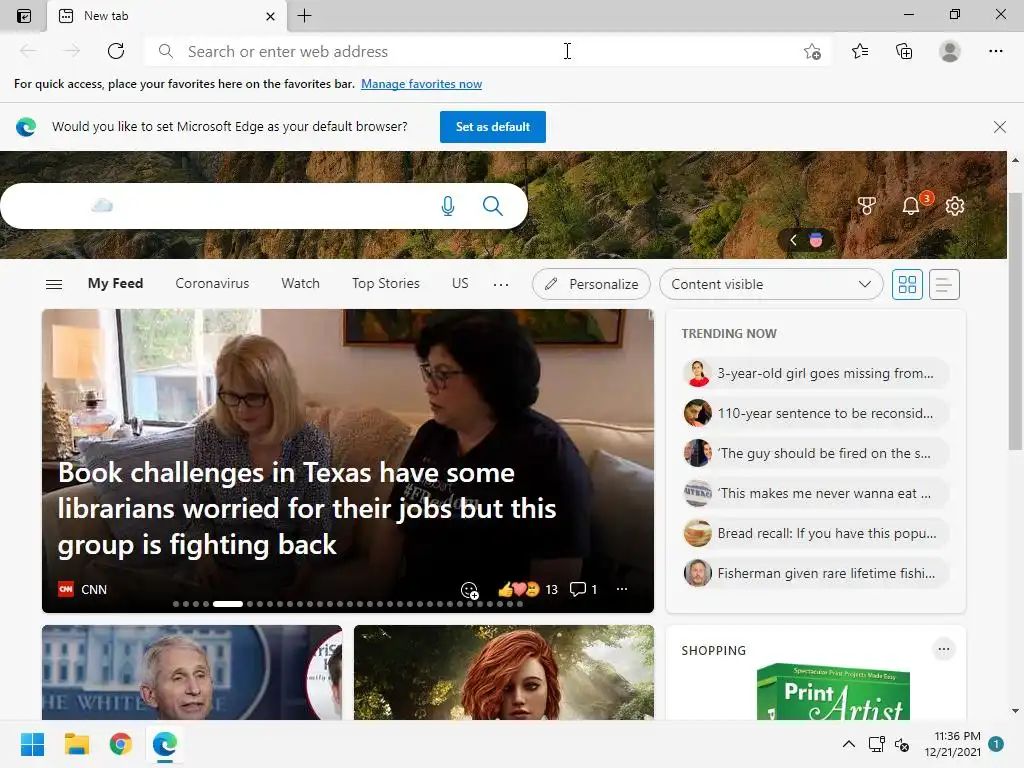Viewport: 1024px width, 768px height.
Task: Open the Favorites list icon
Action: (859, 51)
